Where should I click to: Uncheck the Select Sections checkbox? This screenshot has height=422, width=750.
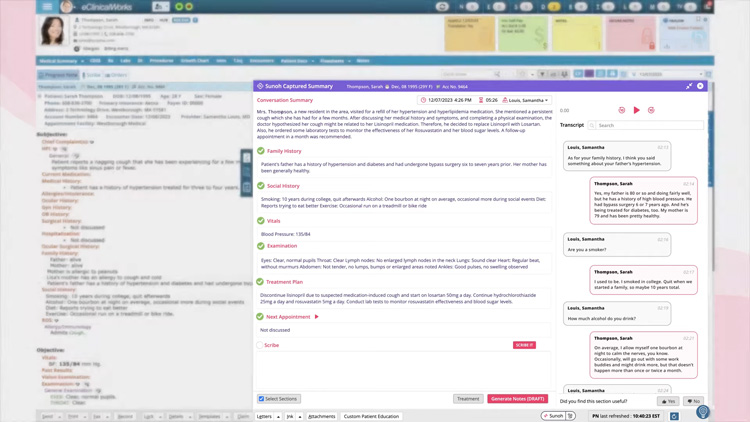pyautogui.click(x=261, y=399)
